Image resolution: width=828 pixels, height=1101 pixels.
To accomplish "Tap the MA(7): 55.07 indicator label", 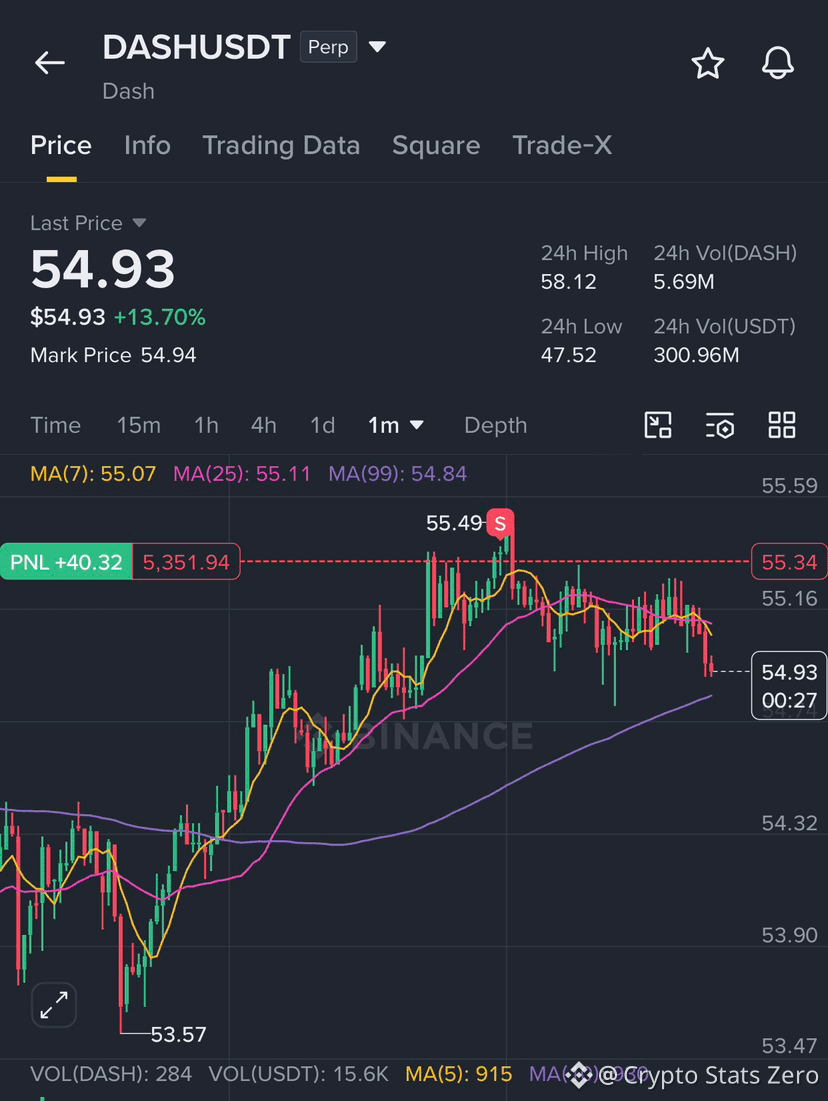I will click(93, 473).
